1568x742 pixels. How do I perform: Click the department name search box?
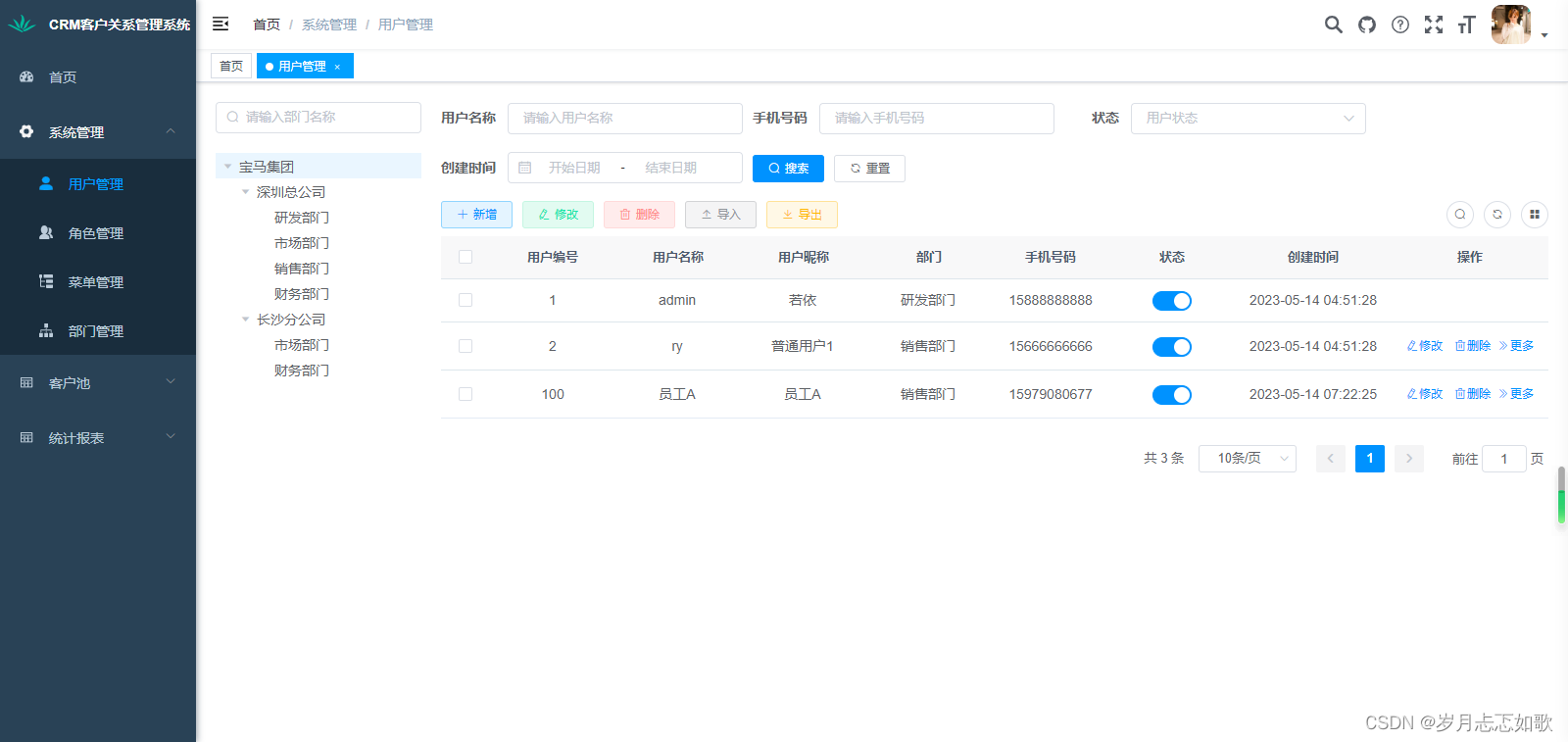coord(318,118)
